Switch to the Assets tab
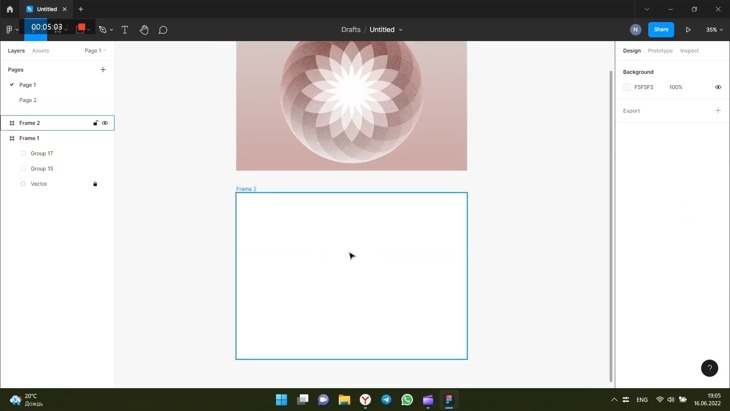730x411 pixels. 40,51
